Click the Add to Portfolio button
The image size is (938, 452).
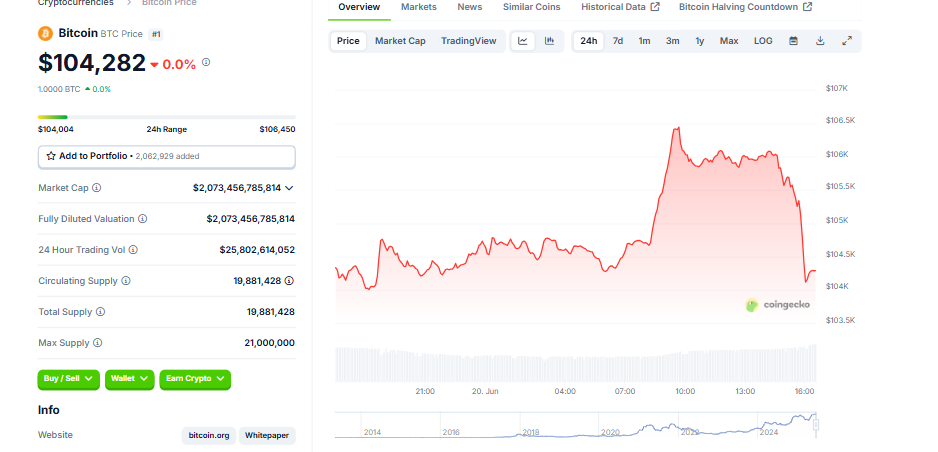pos(166,157)
